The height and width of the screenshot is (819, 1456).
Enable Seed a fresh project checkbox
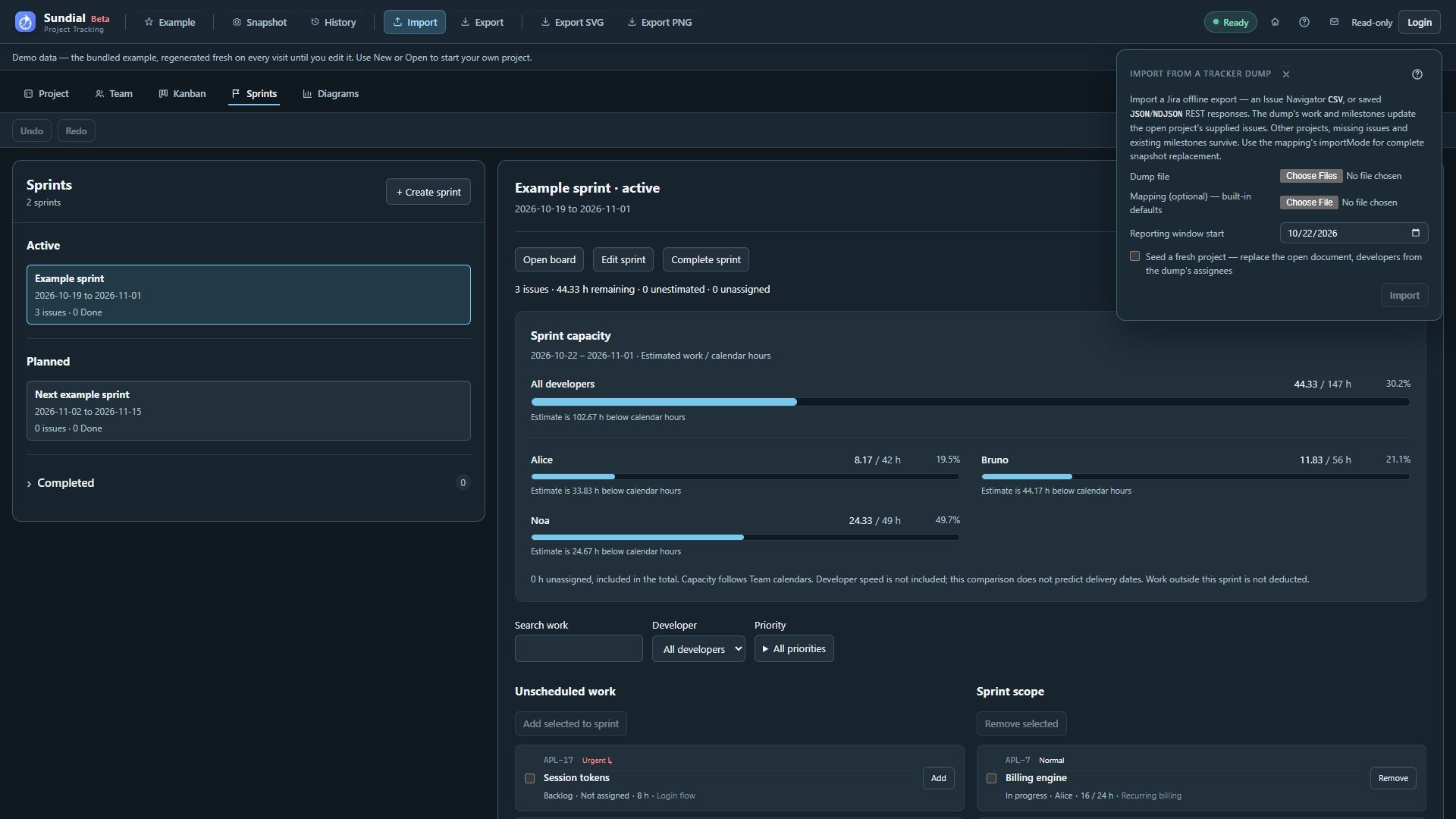tap(1134, 256)
